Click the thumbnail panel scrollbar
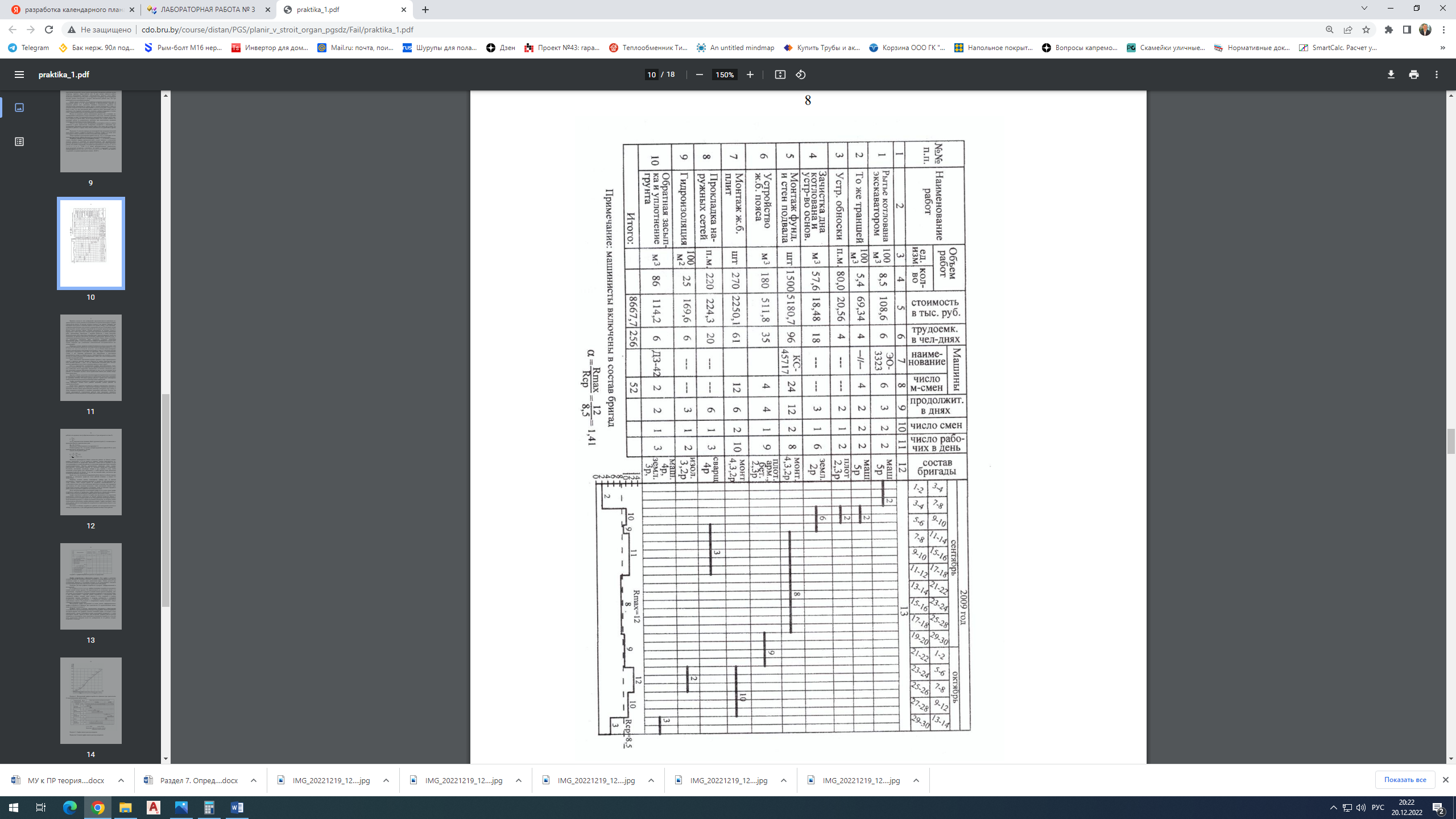This screenshot has height=819, width=1456. [x=166, y=500]
